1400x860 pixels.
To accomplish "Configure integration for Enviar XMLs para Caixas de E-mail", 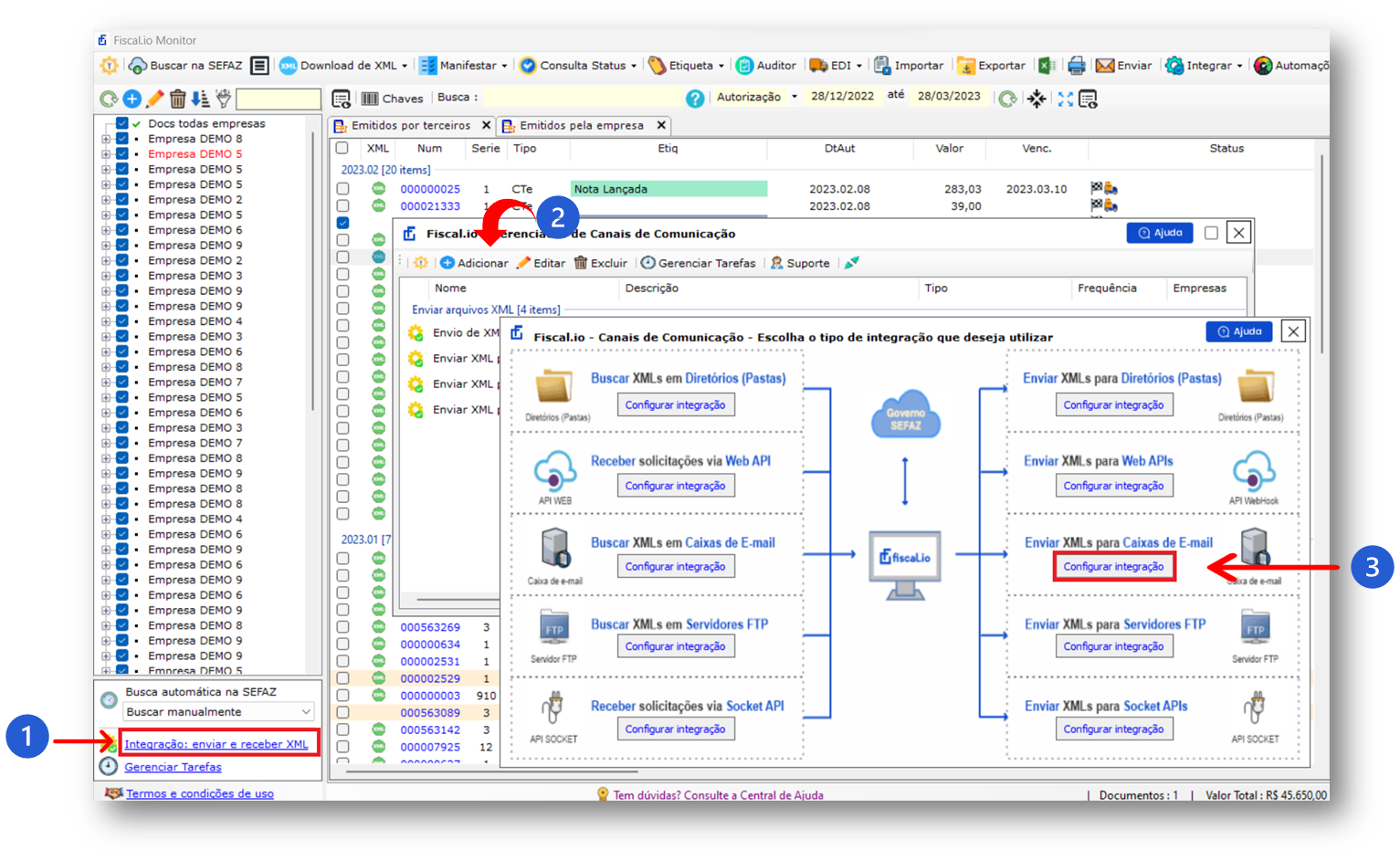I will [x=1113, y=567].
